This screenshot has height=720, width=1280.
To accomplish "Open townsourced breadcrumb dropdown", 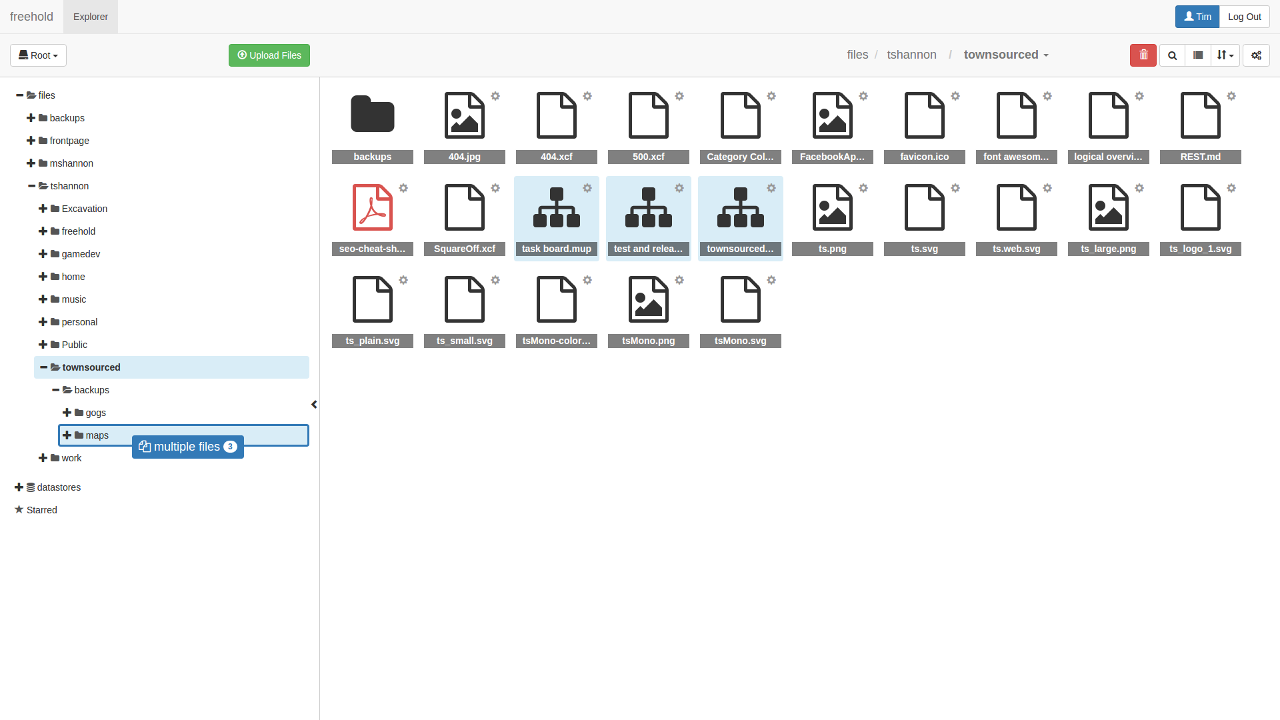I will (1006, 55).
